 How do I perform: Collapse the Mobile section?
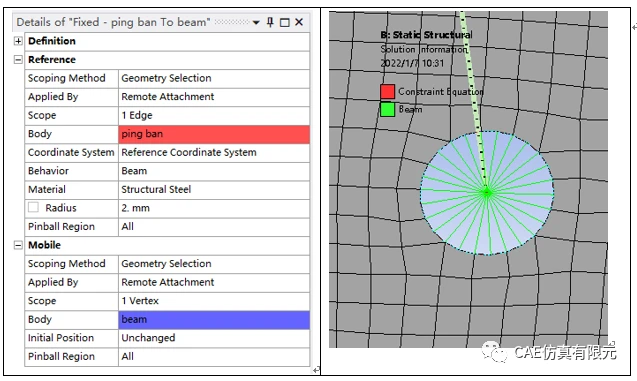18,245
